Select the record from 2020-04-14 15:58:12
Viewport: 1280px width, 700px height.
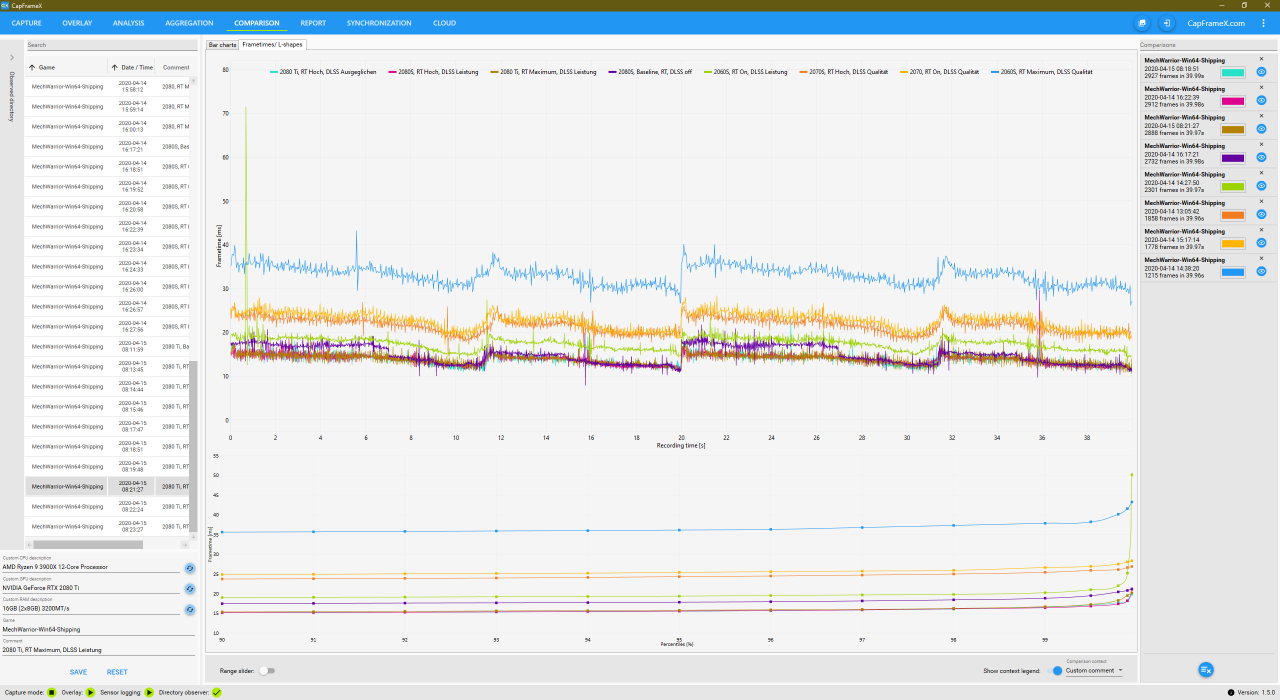tap(108, 86)
